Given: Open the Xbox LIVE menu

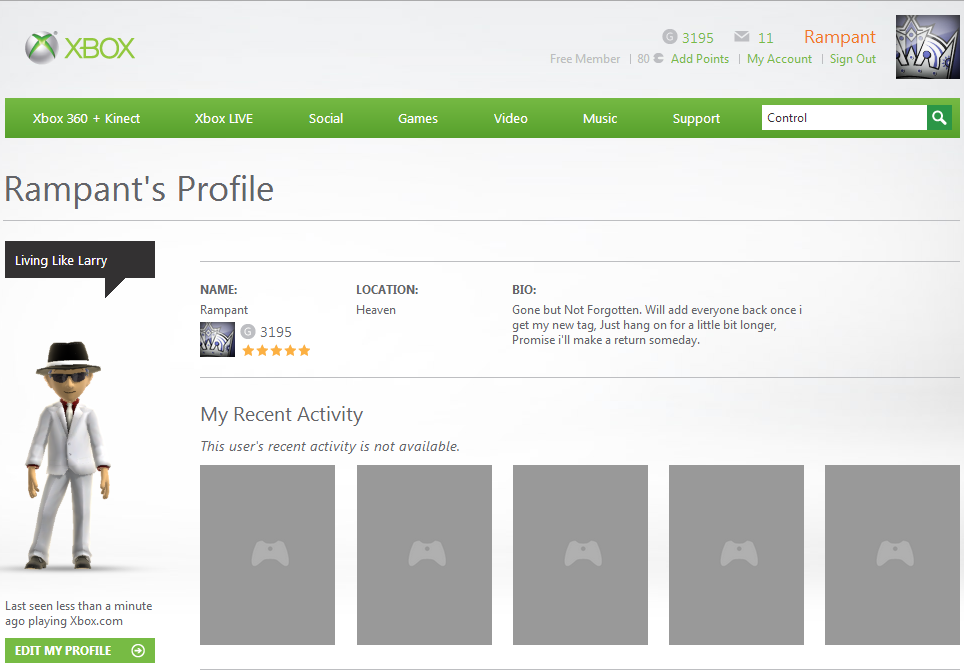Looking at the screenshot, I should click(224, 118).
